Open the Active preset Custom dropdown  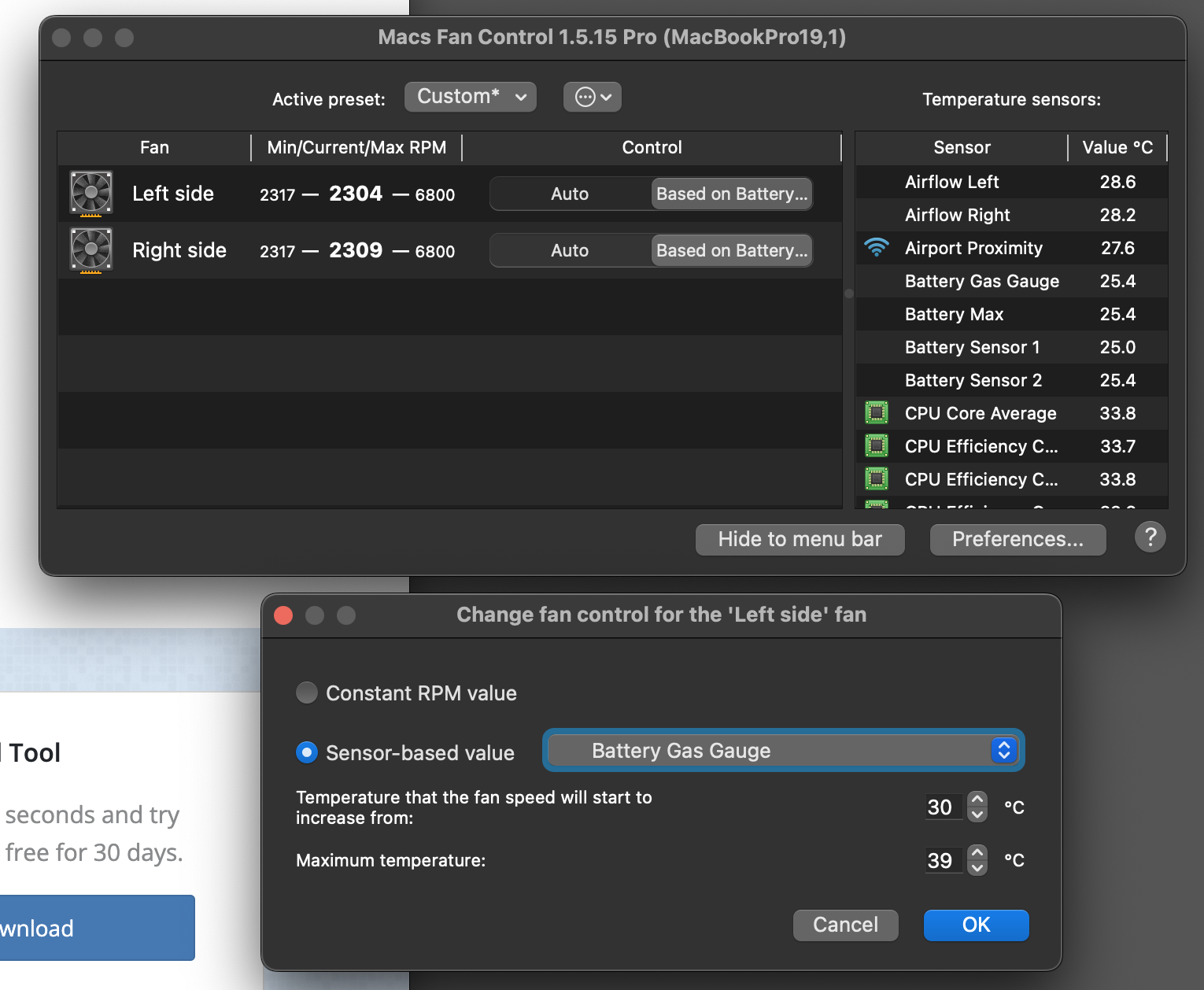click(470, 96)
